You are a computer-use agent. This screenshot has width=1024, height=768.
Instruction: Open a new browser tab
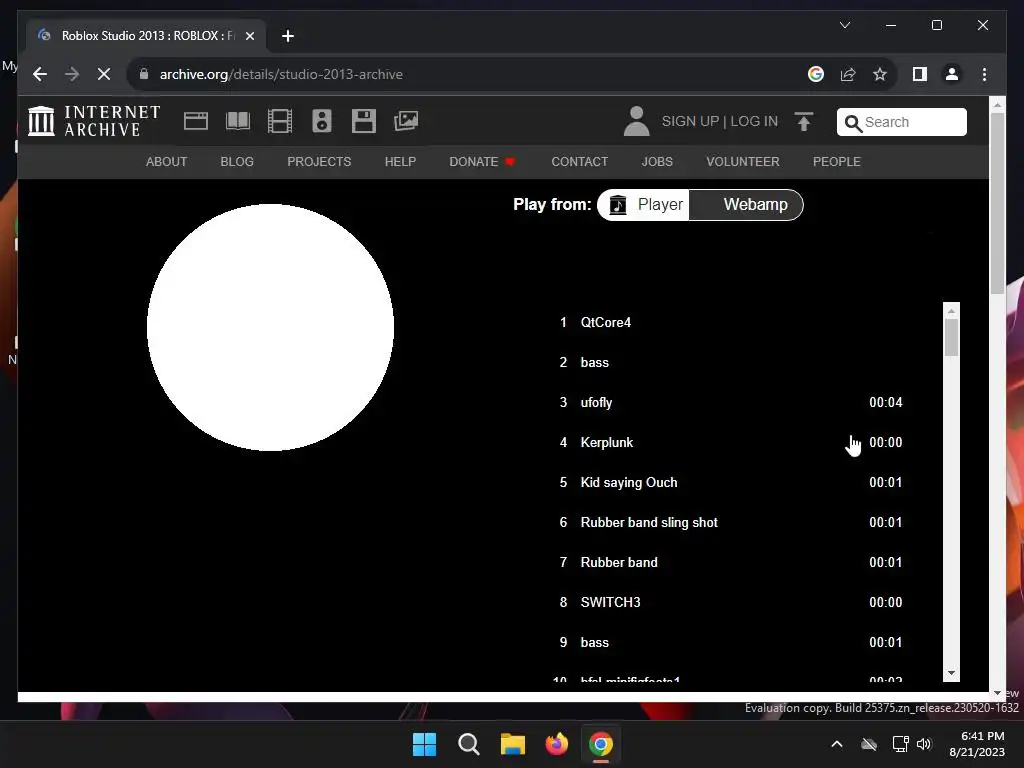288,36
